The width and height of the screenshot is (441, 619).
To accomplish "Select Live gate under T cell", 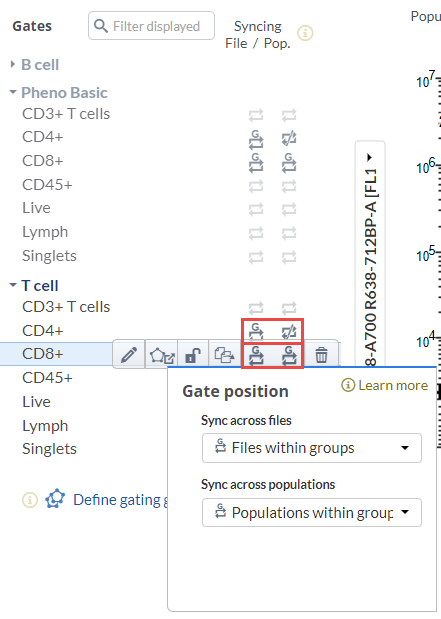I will [x=36, y=402].
